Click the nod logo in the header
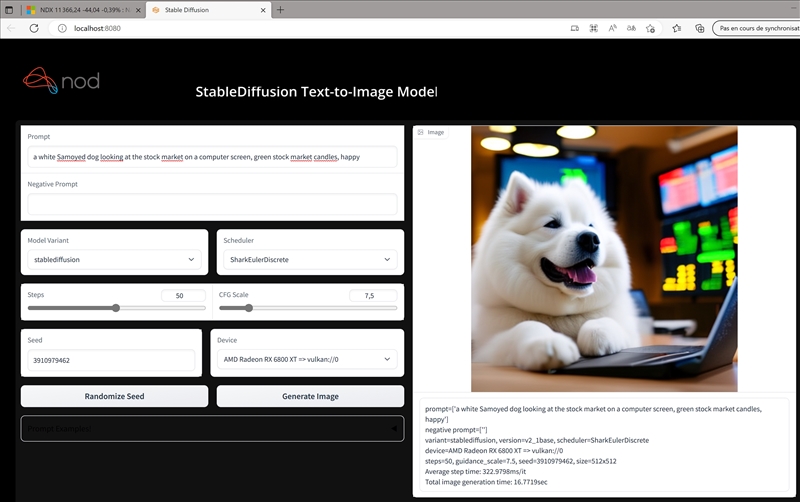Viewport: 800px width, 502px height. pyautogui.click(x=61, y=82)
